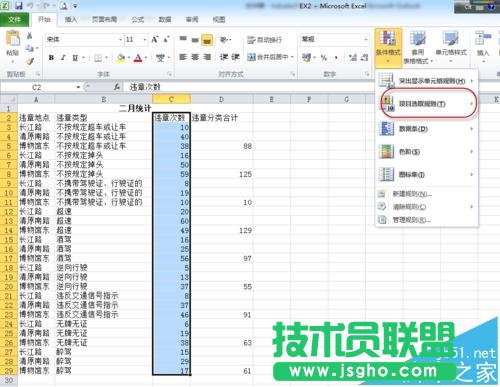Click the Increase Decimal icon
Screen dimensions: 500x387
point(353,58)
